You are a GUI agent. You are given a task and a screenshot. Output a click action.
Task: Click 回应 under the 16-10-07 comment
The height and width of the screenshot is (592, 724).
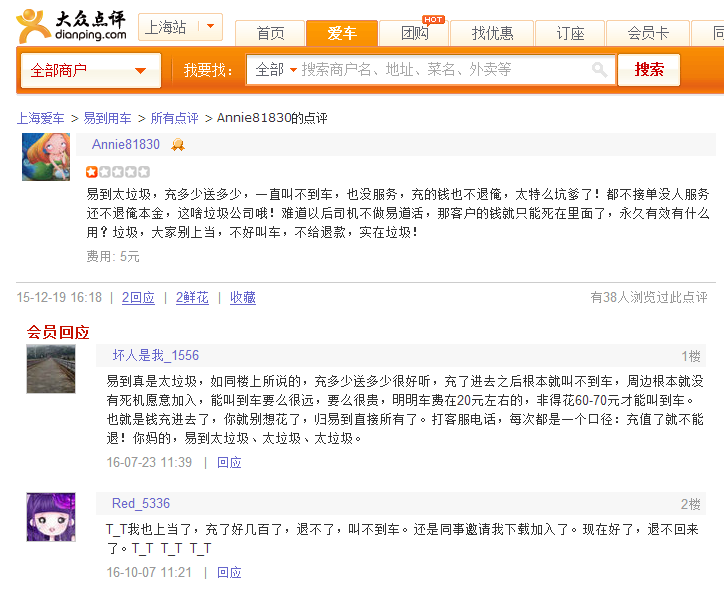tap(229, 573)
